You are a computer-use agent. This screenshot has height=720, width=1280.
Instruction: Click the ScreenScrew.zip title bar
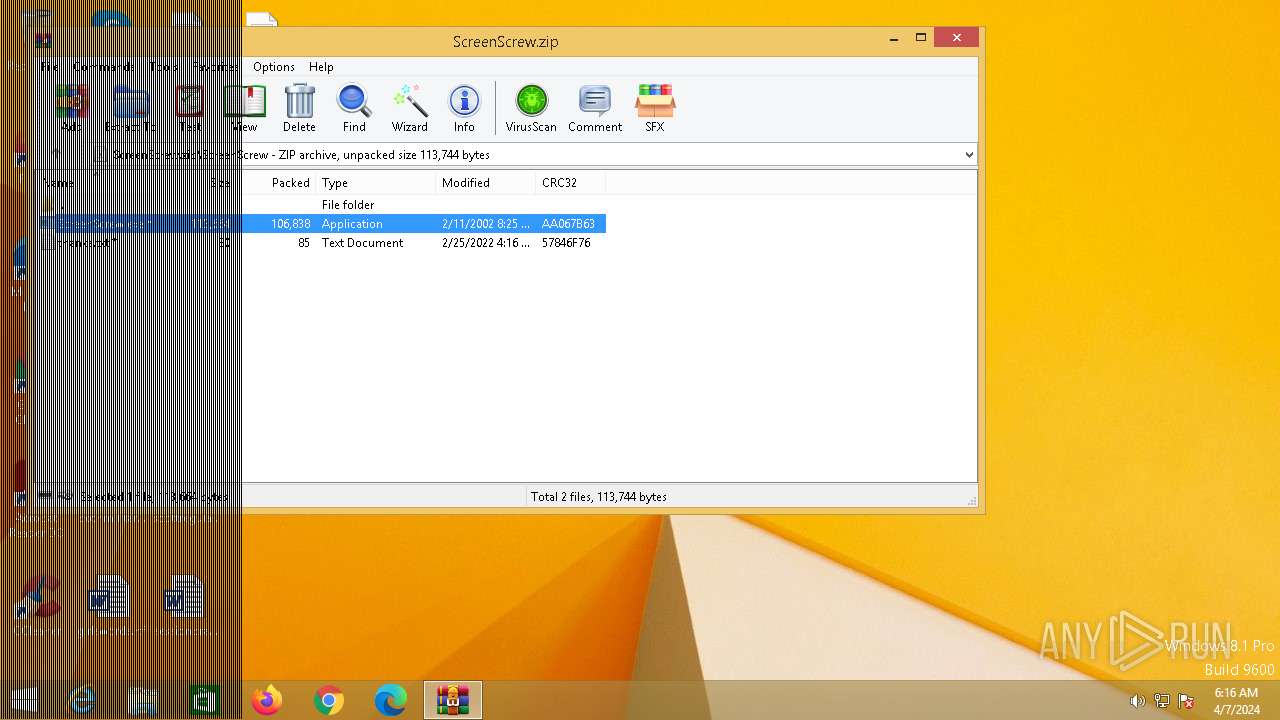(x=505, y=41)
